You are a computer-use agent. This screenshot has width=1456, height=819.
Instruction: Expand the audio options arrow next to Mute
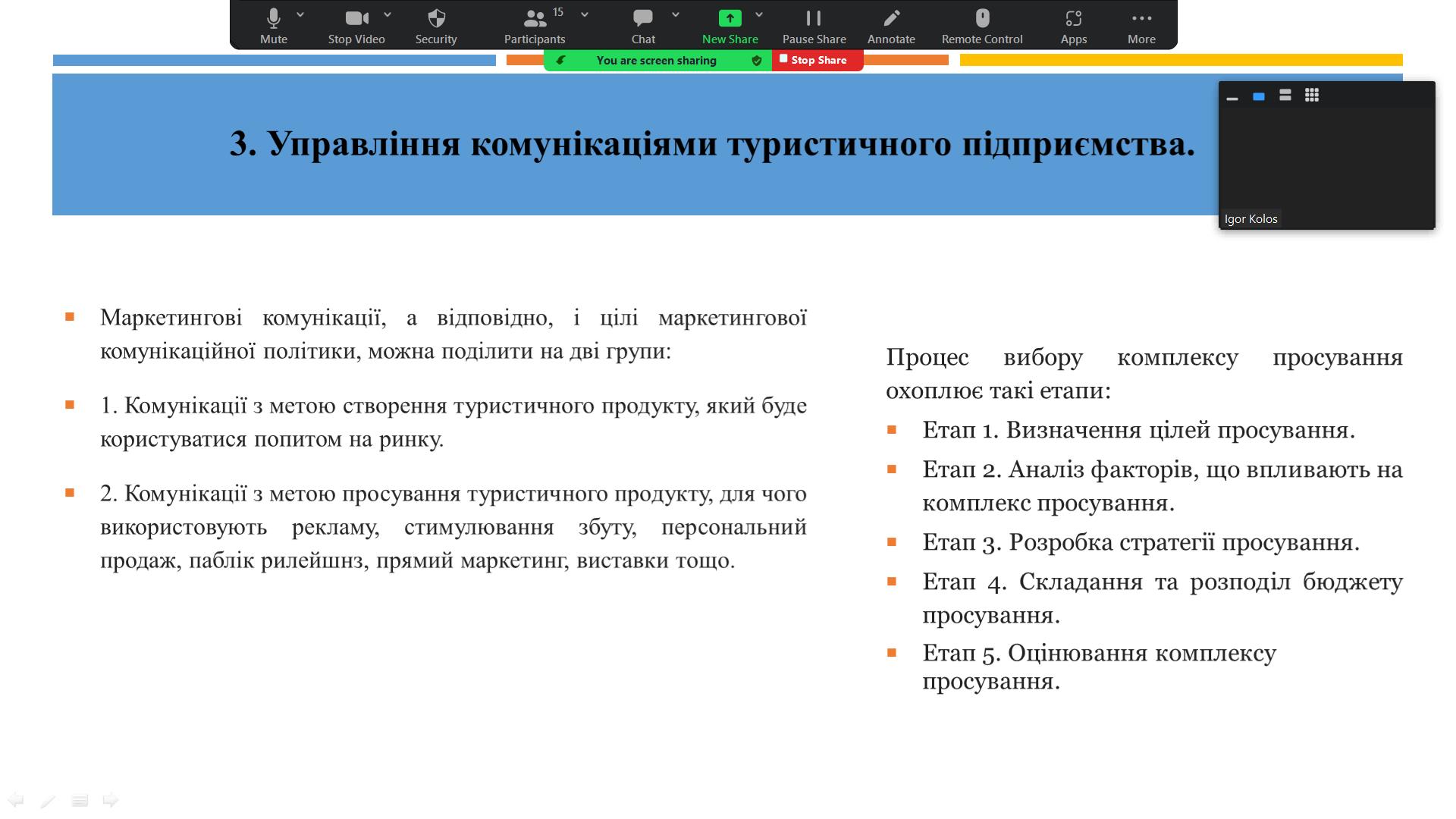tap(300, 14)
